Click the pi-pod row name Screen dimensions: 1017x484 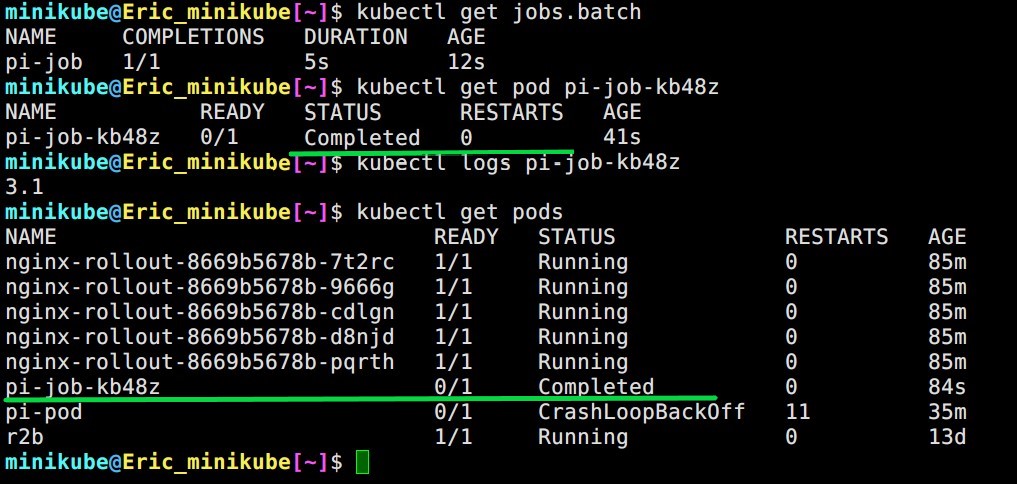[x=44, y=413]
